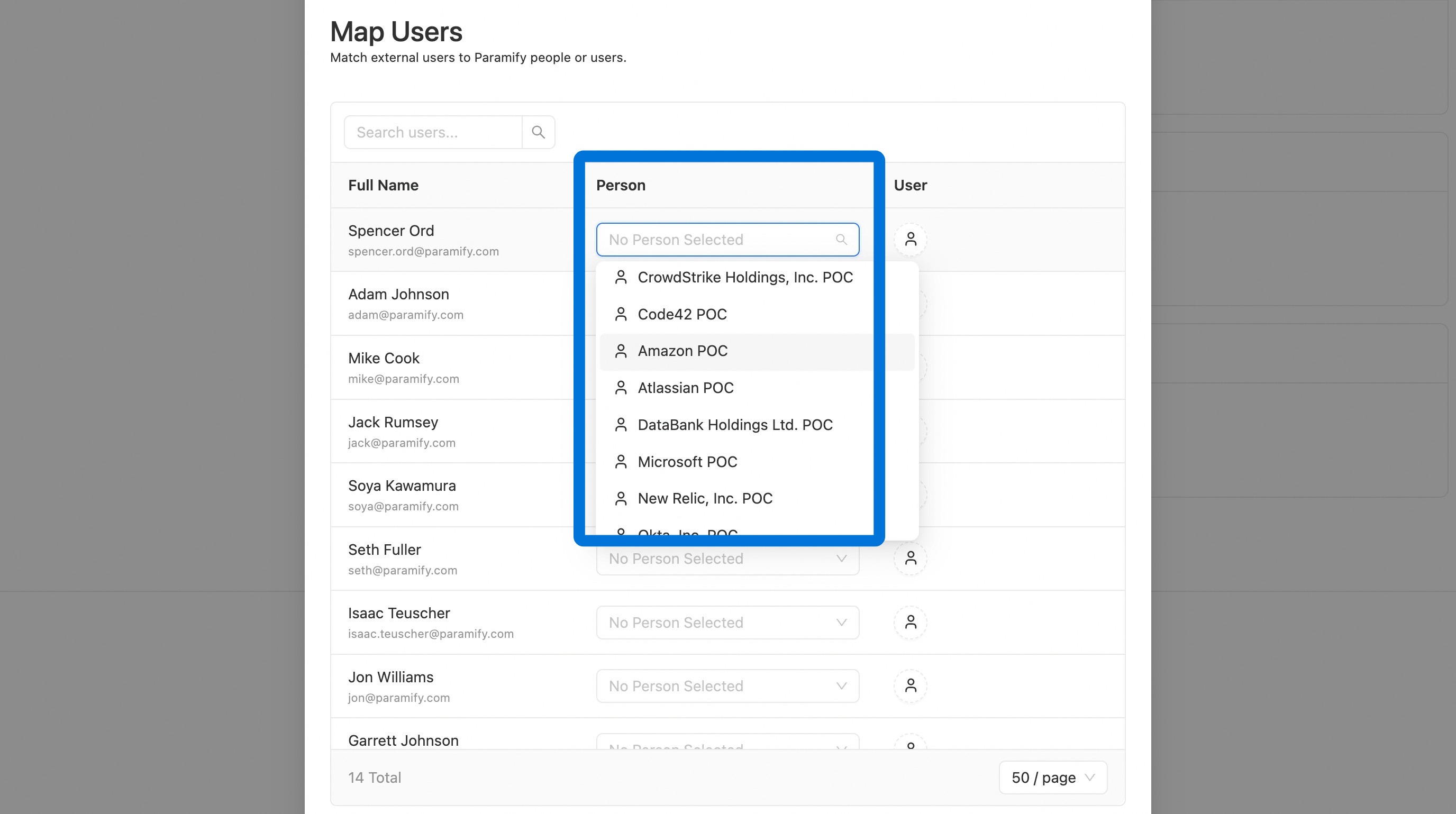Click the email seth@paramify.com
The width and height of the screenshot is (1456, 814).
pos(403,571)
